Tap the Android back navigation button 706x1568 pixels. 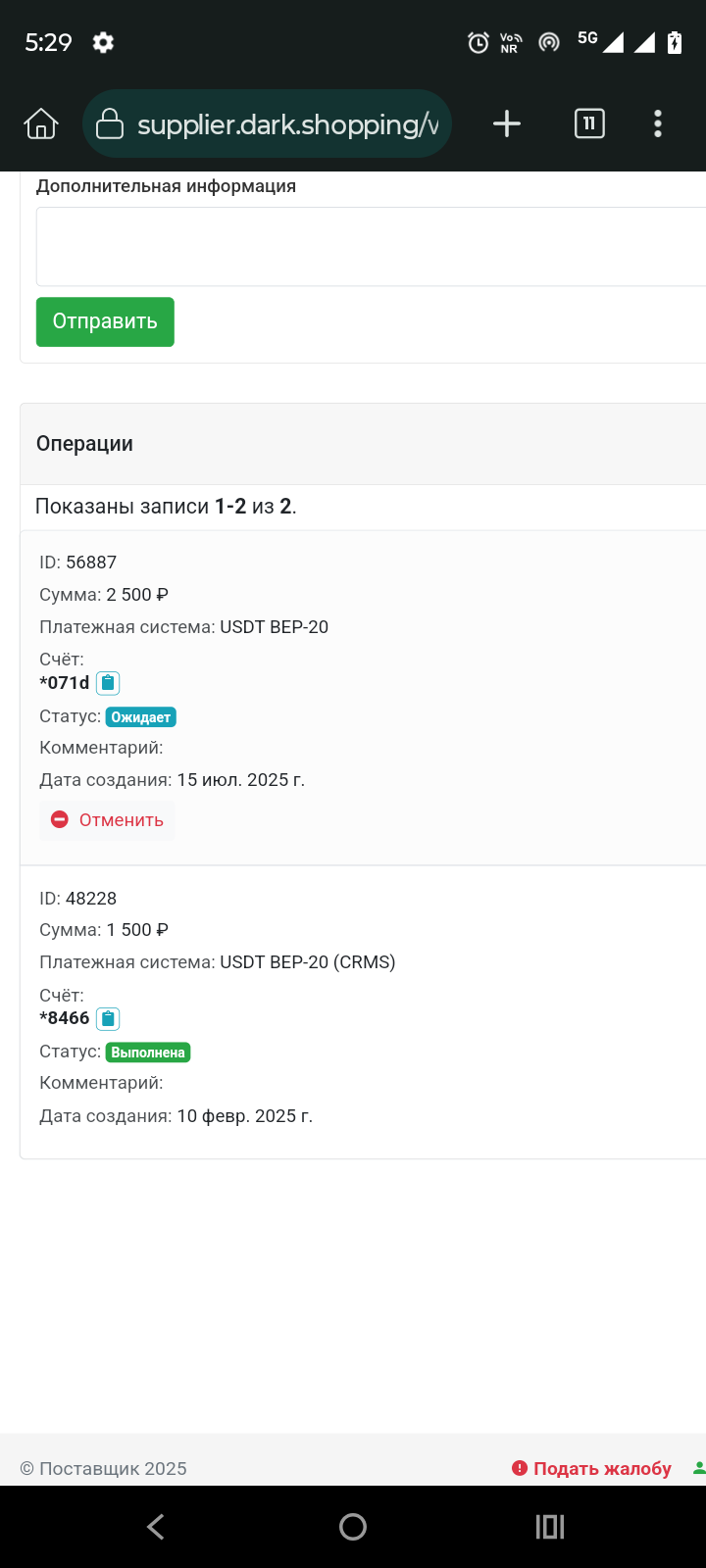tap(156, 1526)
